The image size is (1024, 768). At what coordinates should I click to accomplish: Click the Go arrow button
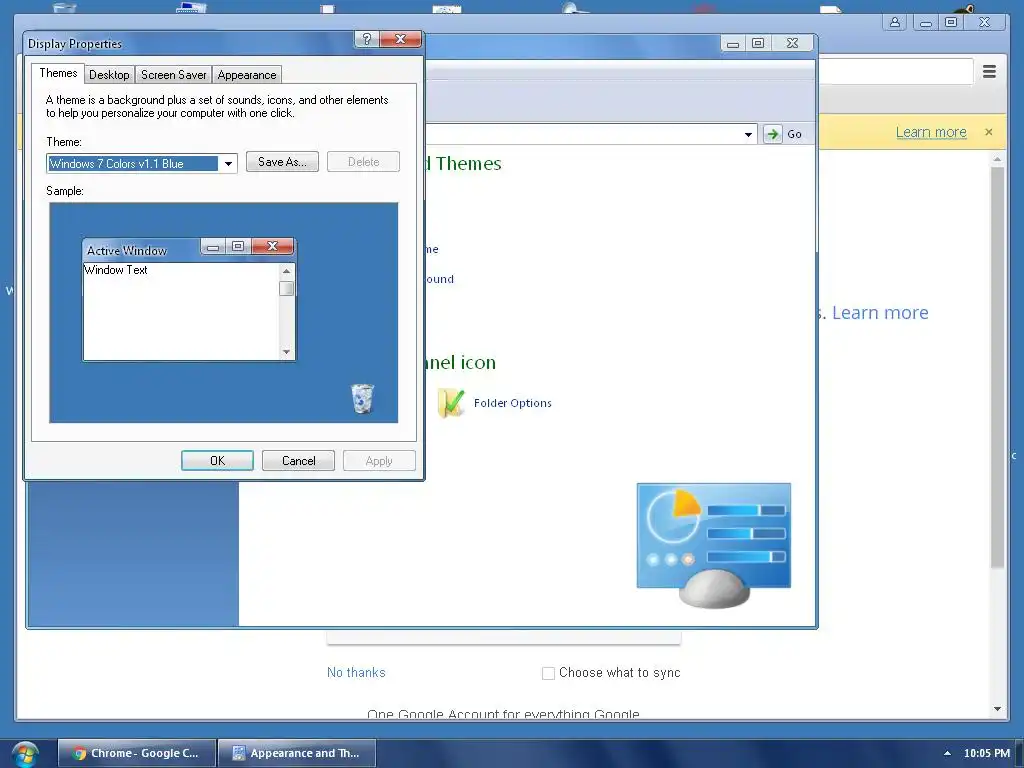[773, 134]
